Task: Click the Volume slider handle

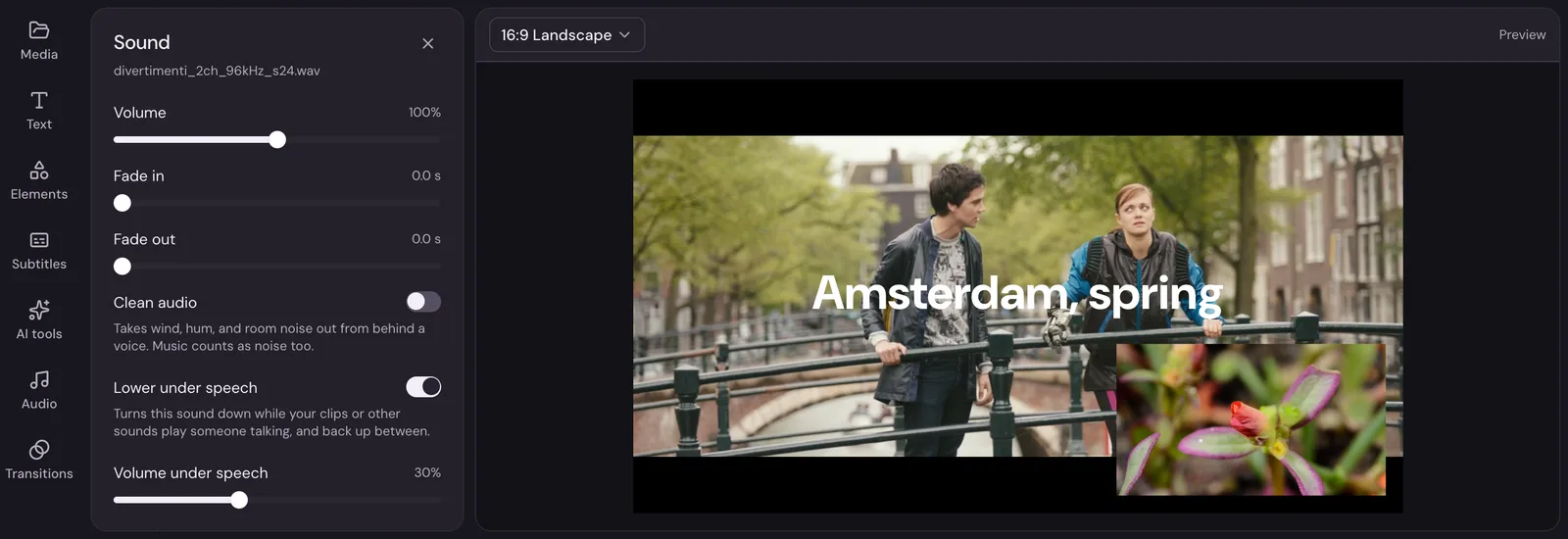Action: [277, 140]
